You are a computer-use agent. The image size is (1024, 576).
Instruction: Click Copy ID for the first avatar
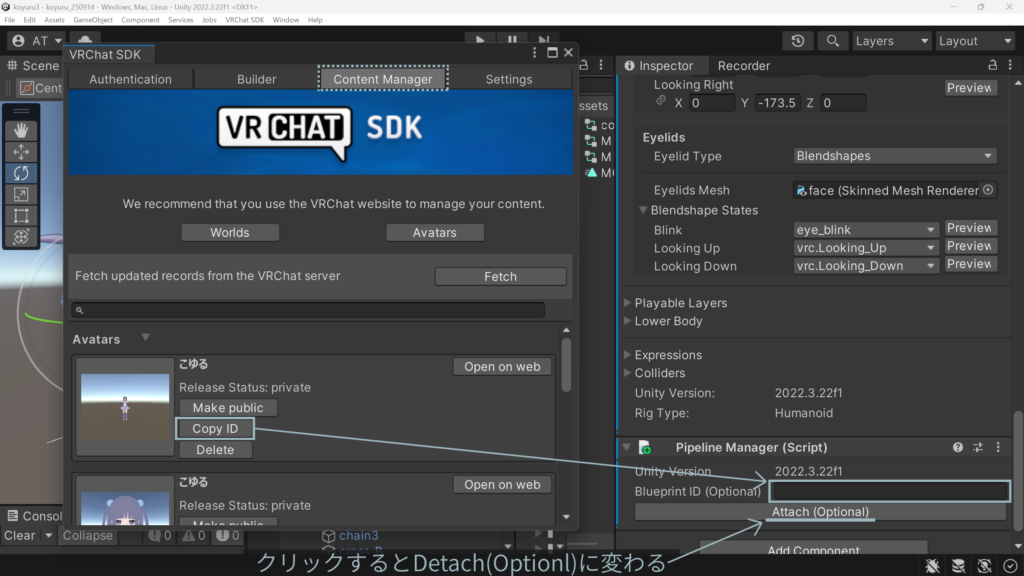coord(215,428)
